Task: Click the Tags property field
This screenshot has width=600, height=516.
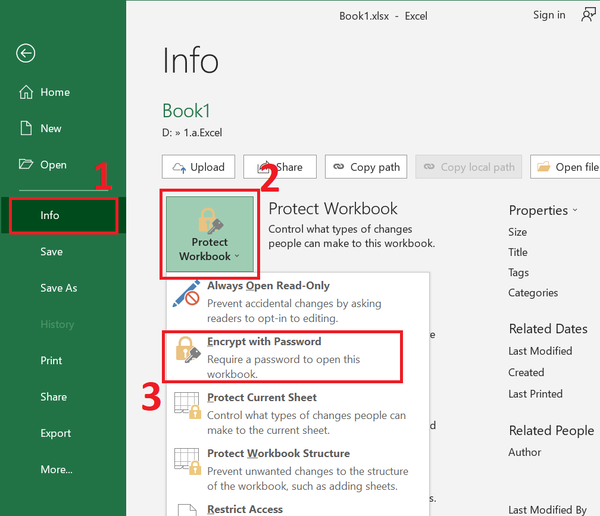Action: [518, 273]
